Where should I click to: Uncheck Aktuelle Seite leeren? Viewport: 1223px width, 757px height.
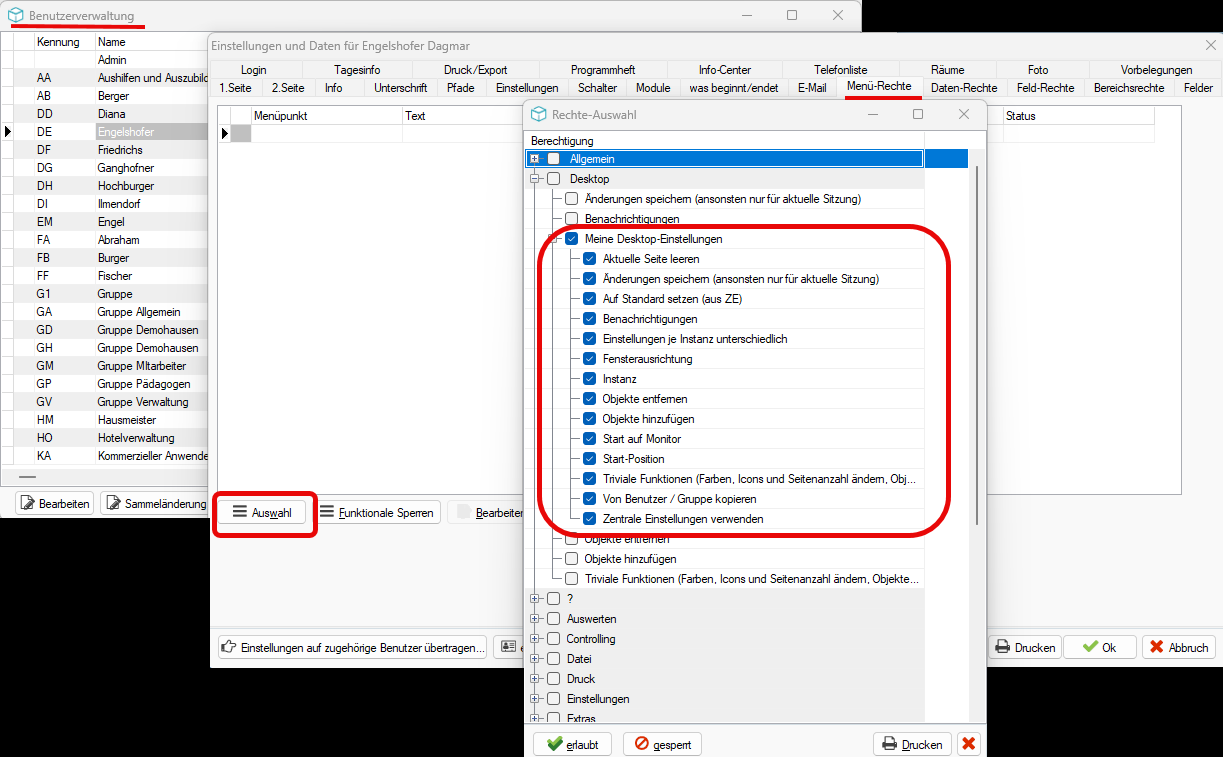(590, 259)
